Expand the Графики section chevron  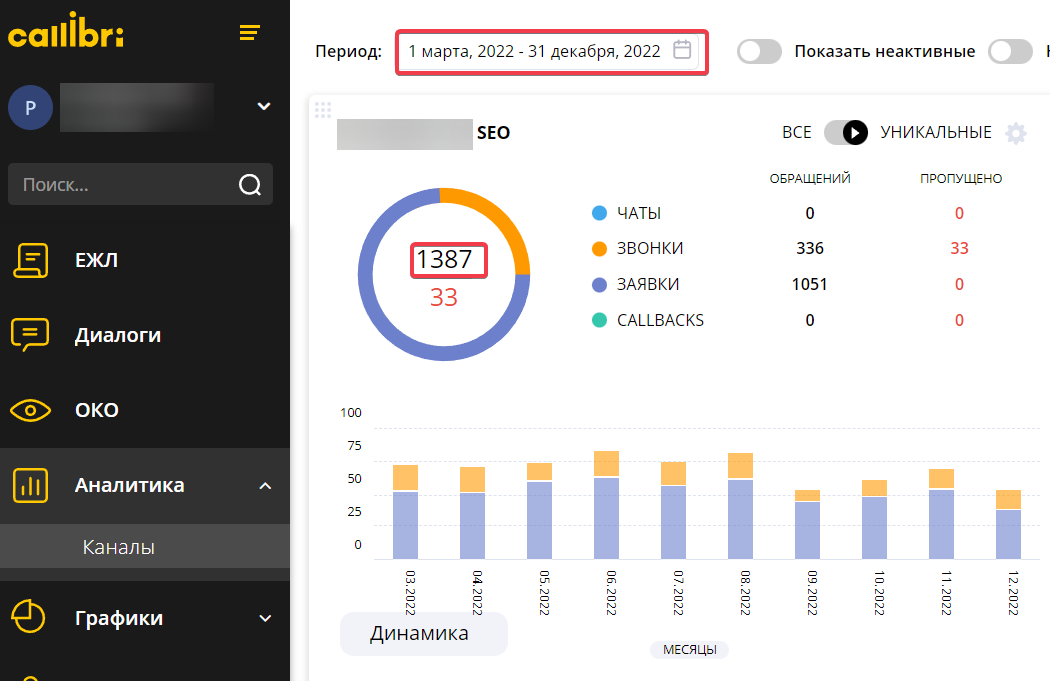click(x=265, y=618)
